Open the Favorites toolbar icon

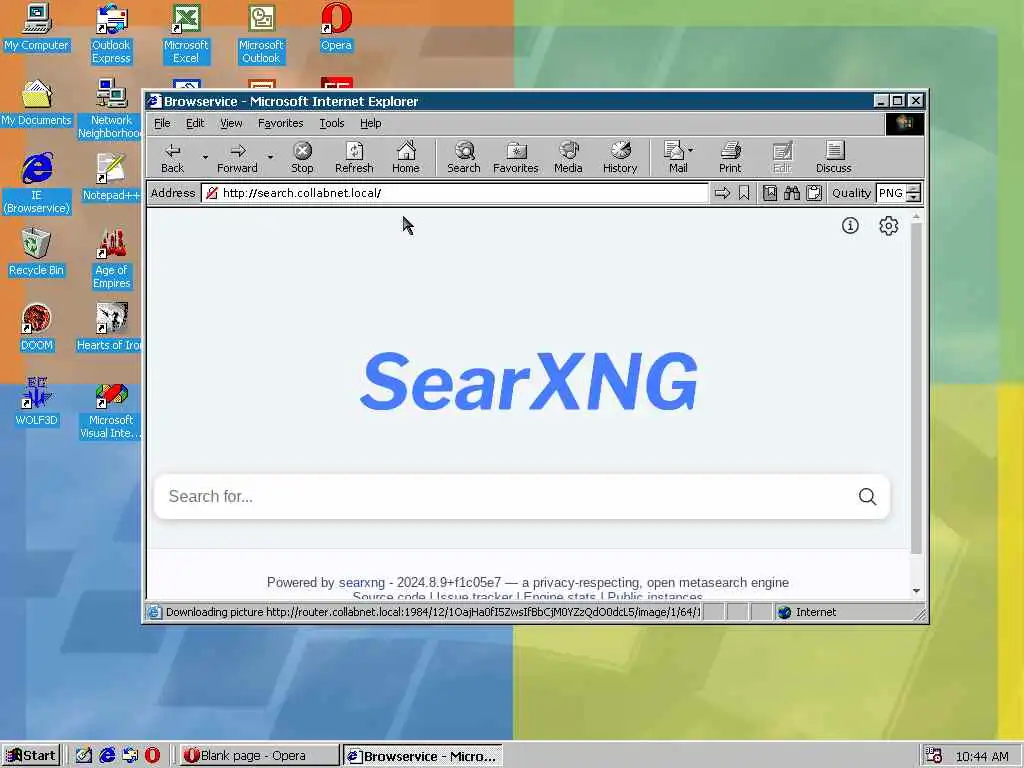516,157
